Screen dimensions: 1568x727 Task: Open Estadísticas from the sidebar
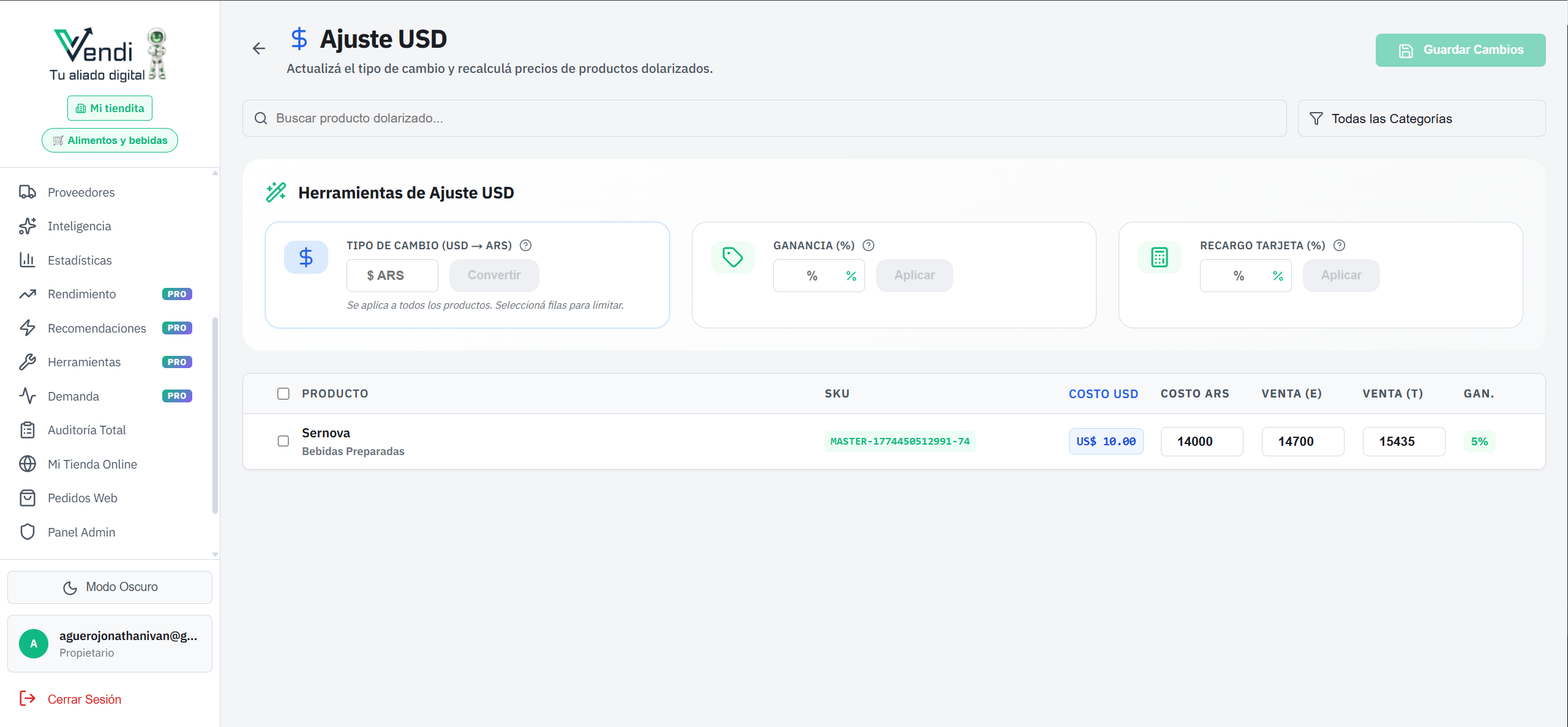(80, 260)
